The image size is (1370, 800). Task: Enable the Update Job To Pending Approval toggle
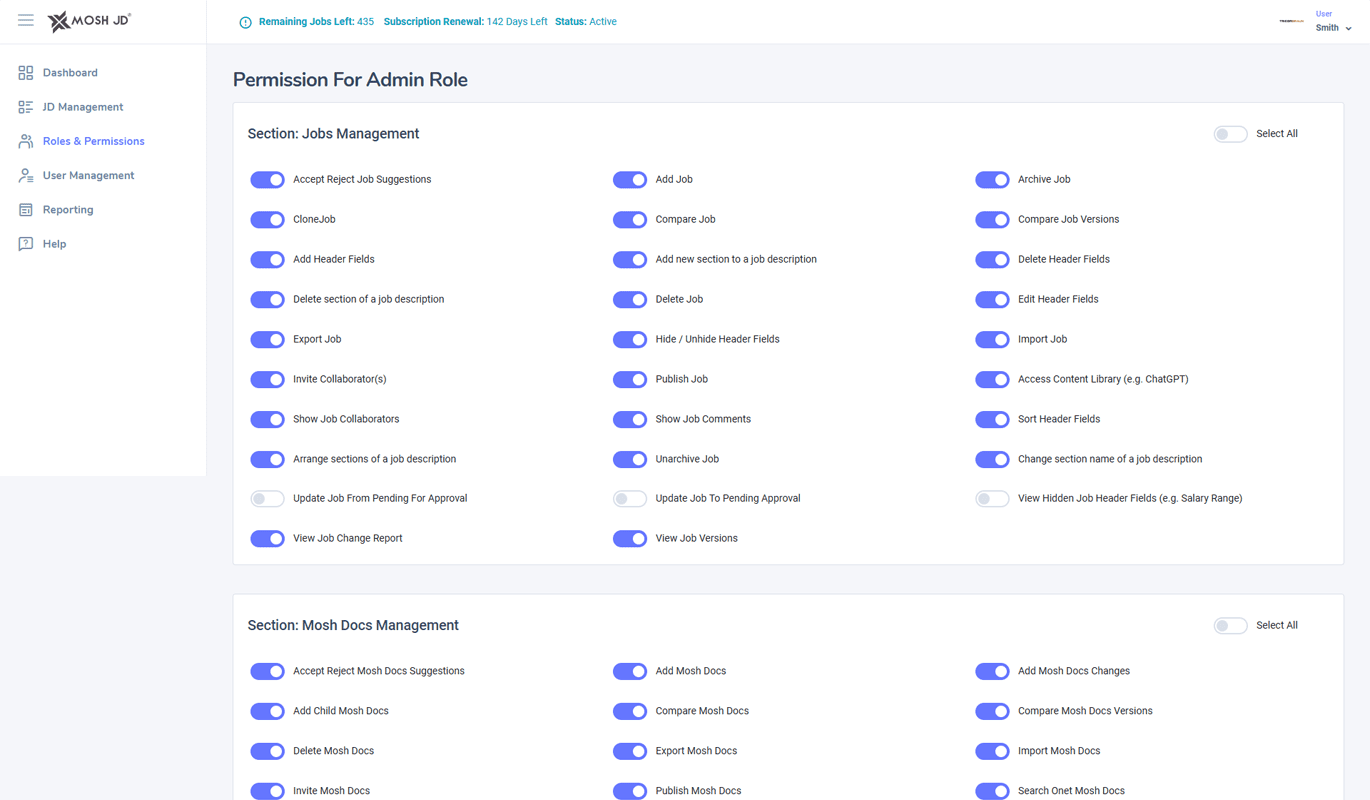coord(630,498)
